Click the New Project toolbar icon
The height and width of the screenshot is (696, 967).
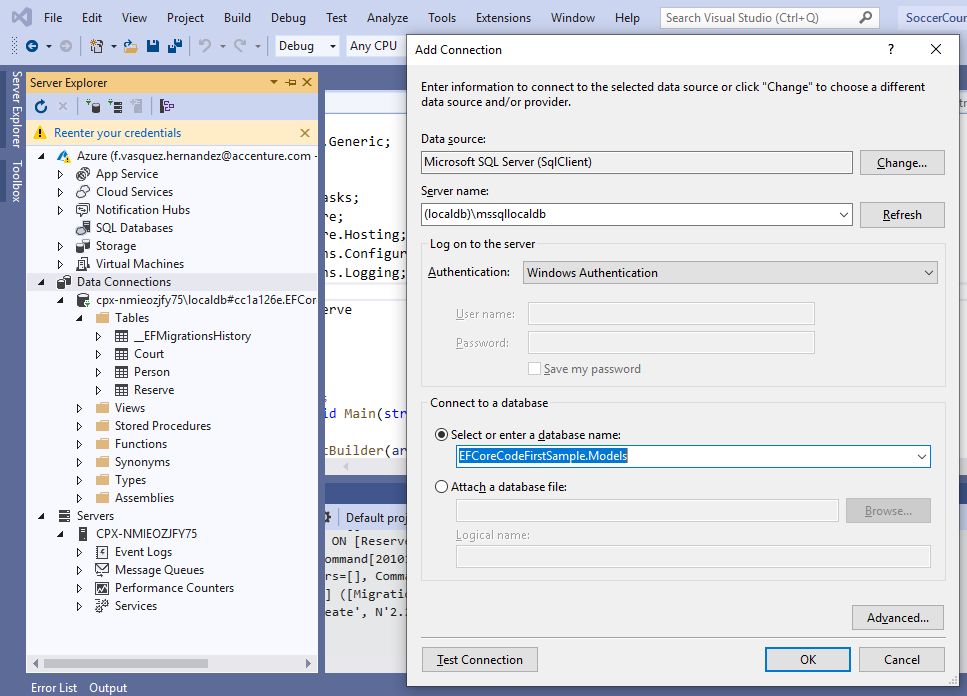point(96,46)
